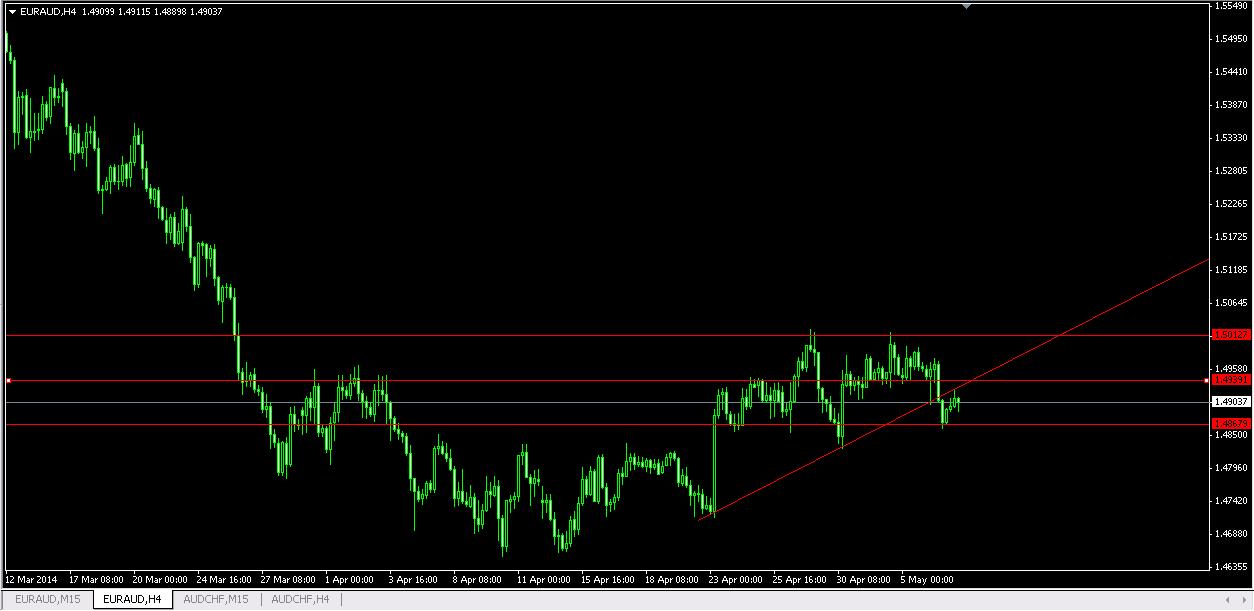Image resolution: width=1254 pixels, height=611 pixels.
Task: Click the 5 May 00:00 time label
Action: click(927, 579)
